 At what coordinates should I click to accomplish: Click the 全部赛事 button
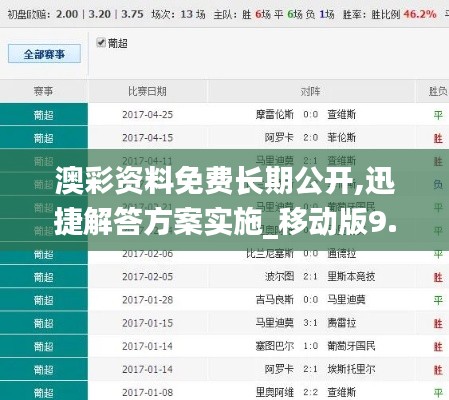click(x=44, y=54)
